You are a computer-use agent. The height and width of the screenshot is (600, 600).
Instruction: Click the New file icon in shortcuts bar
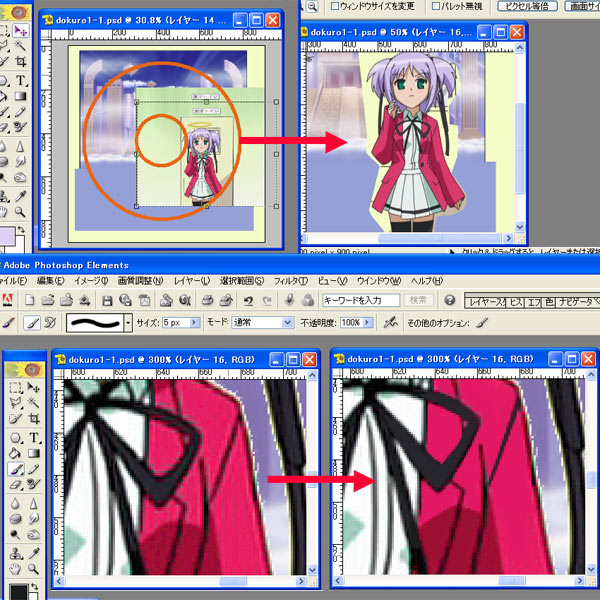30,300
